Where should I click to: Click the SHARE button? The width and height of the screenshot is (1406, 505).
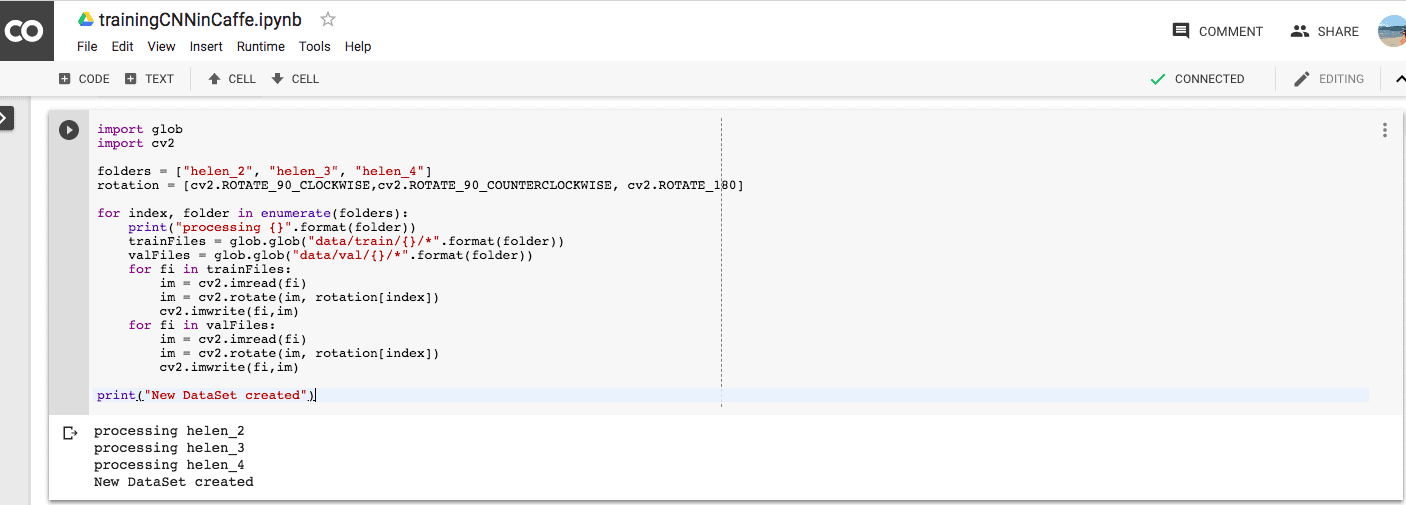(x=1324, y=31)
